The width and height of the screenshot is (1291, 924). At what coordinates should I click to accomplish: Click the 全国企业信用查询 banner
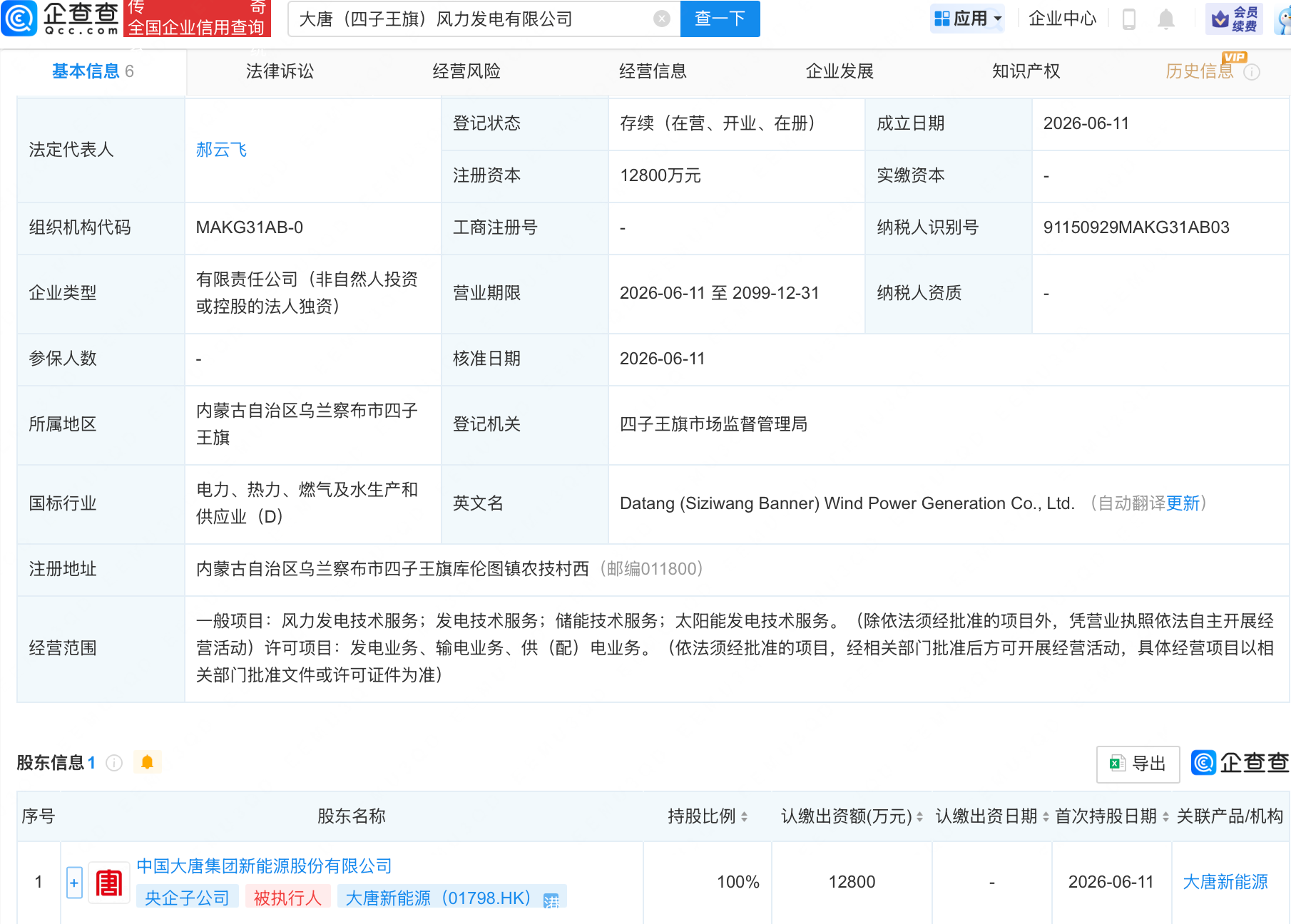click(197, 27)
